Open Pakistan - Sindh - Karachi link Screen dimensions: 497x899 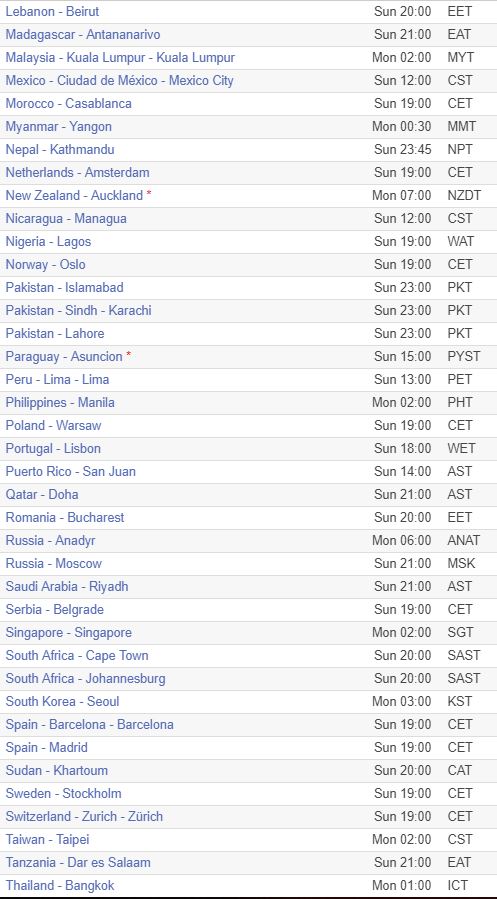point(79,310)
